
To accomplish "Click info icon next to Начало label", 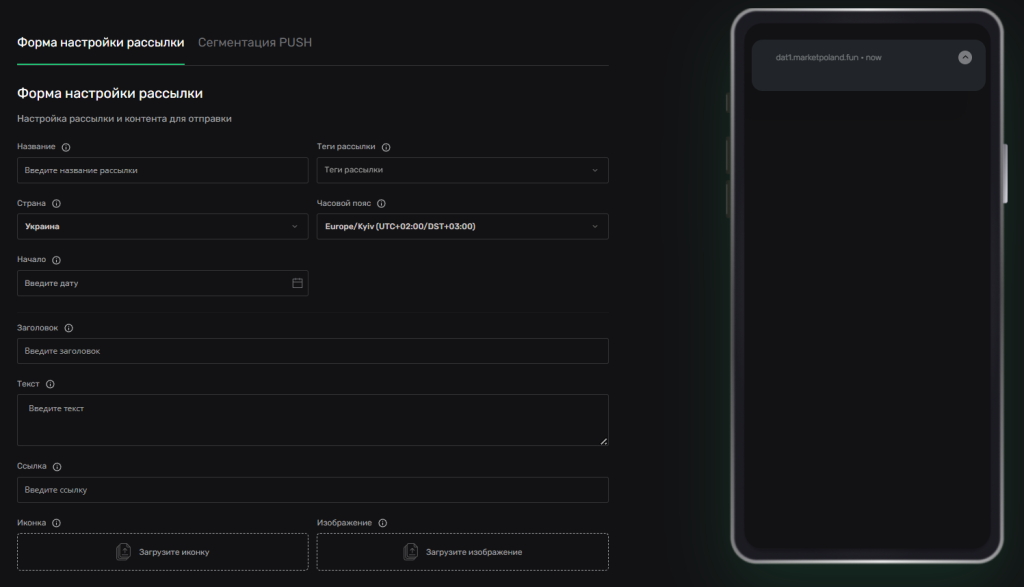I will point(56,260).
